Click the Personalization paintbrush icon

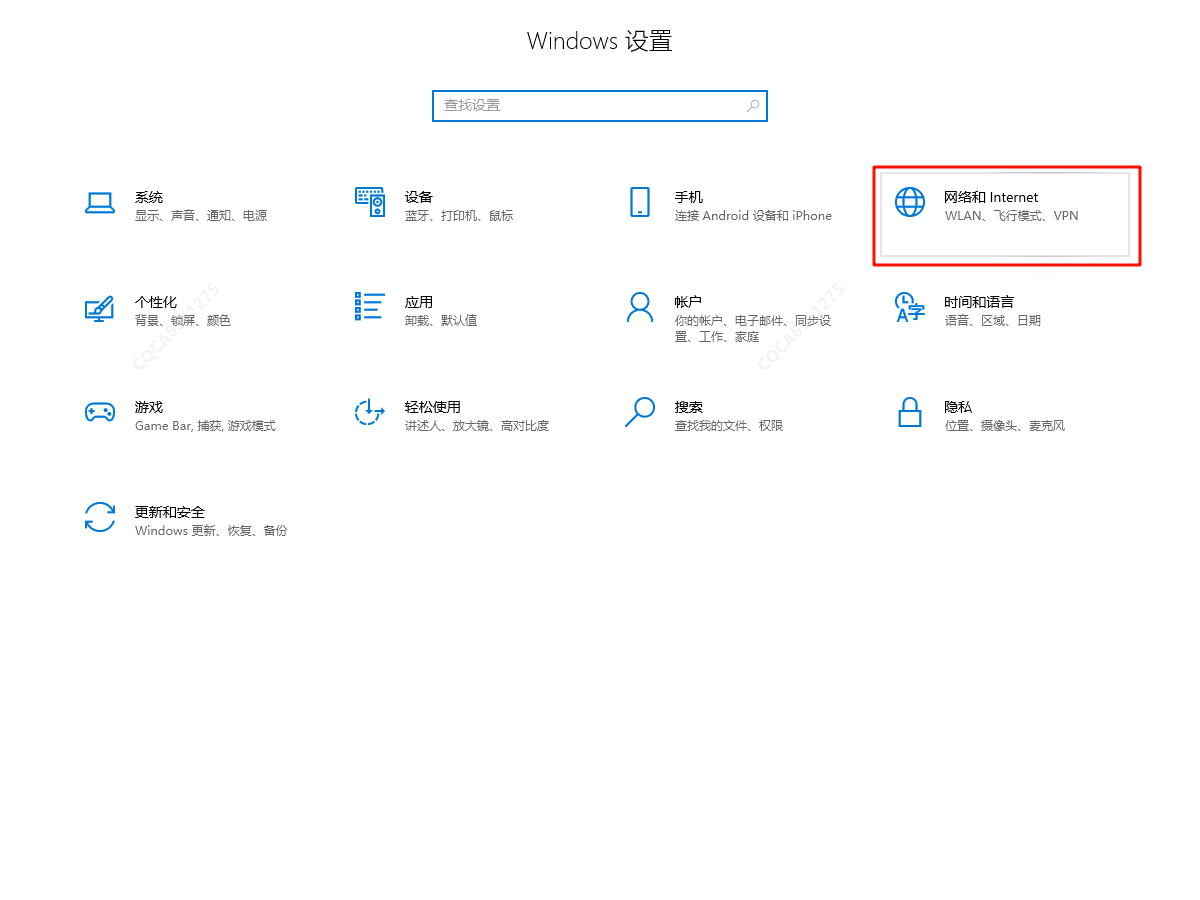pyautogui.click(x=99, y=308)
